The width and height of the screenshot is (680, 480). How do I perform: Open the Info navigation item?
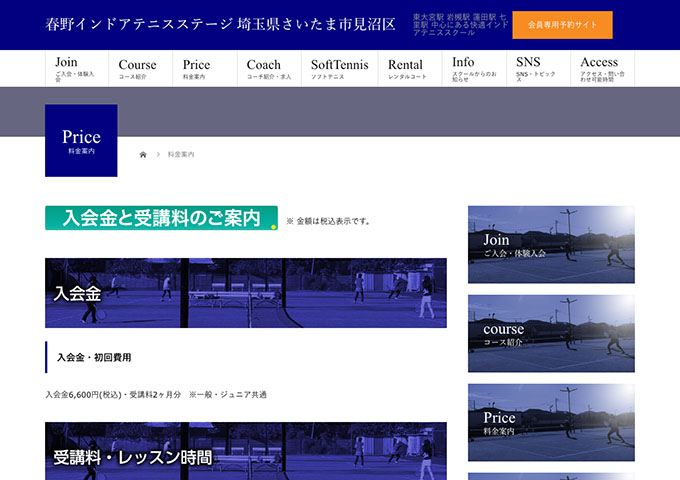tap(474, 69)
